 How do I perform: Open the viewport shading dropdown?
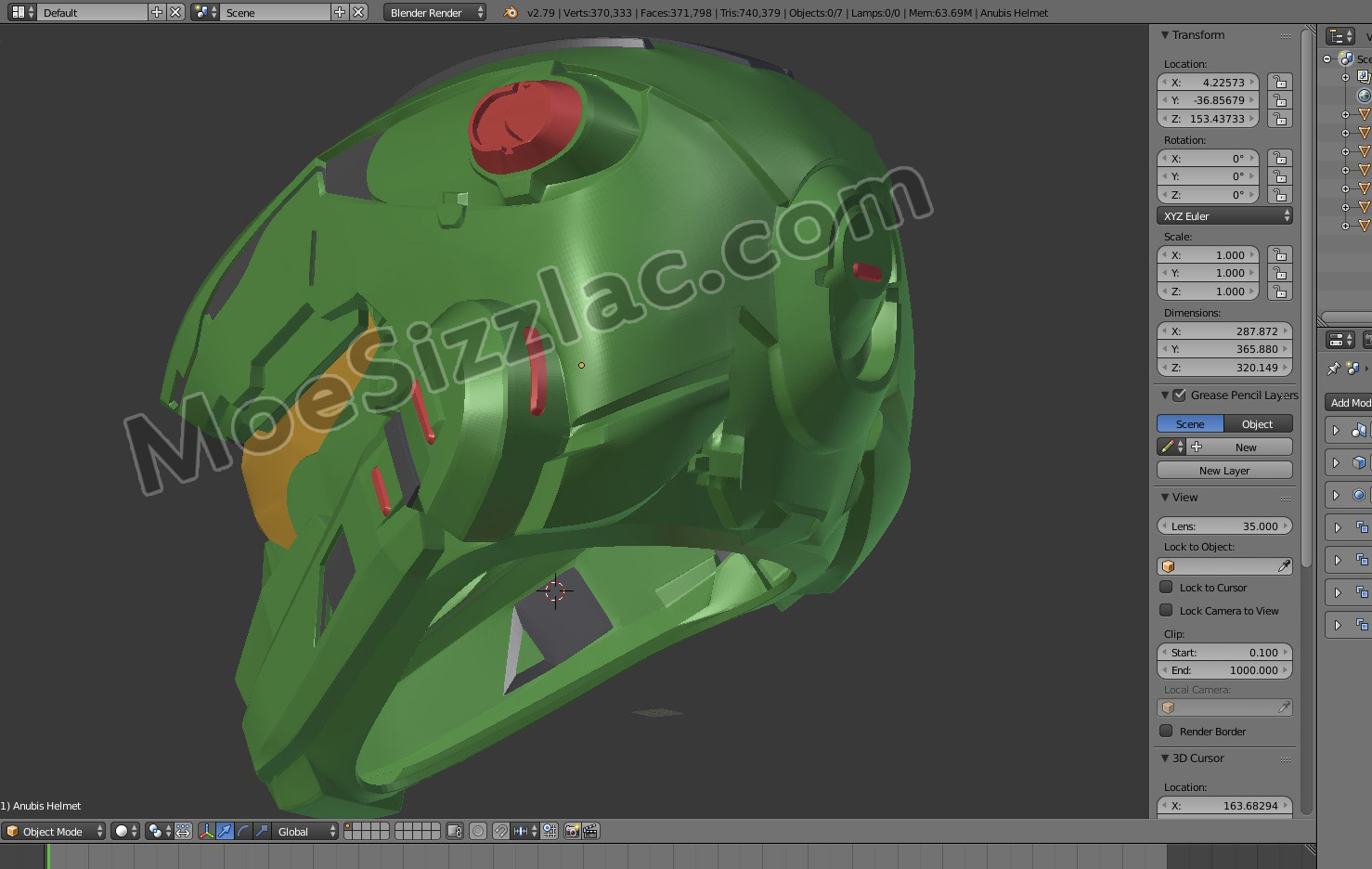pyautogui.click(x=125, y=831)
